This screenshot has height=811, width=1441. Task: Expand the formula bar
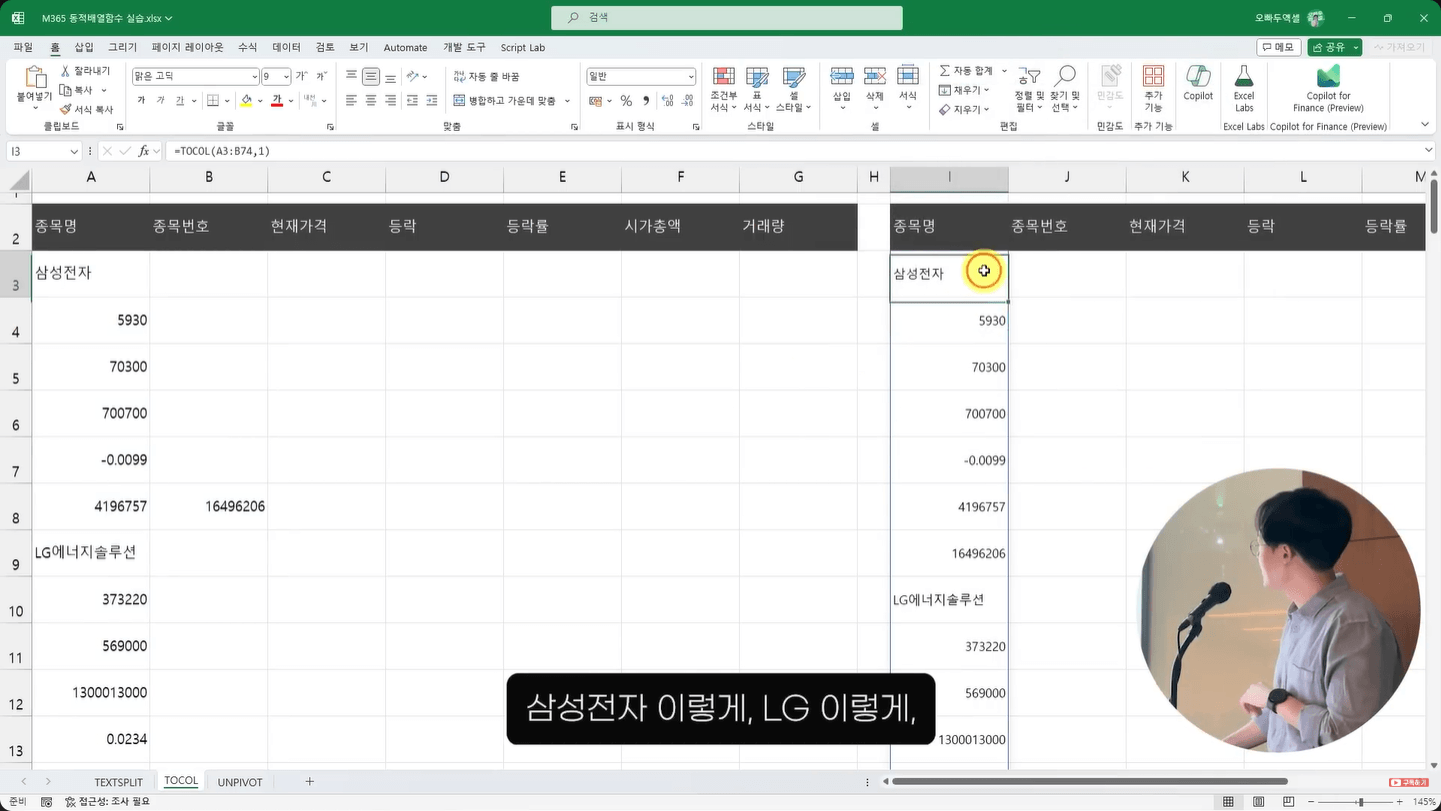1428,150
